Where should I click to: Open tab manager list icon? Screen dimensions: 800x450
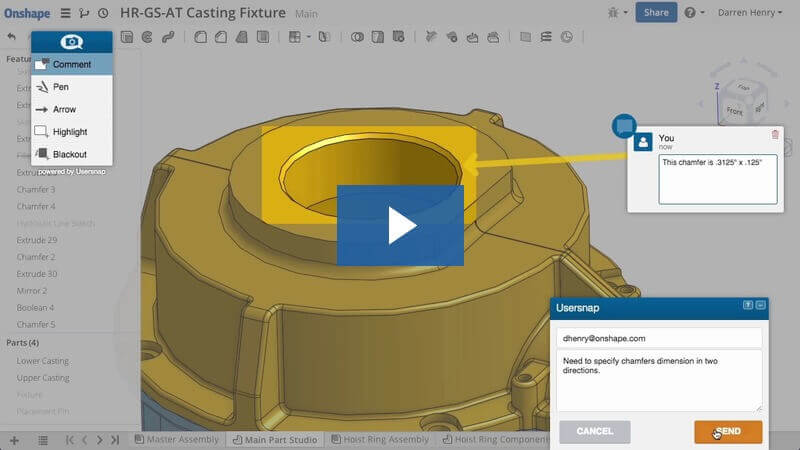point(43,440)
